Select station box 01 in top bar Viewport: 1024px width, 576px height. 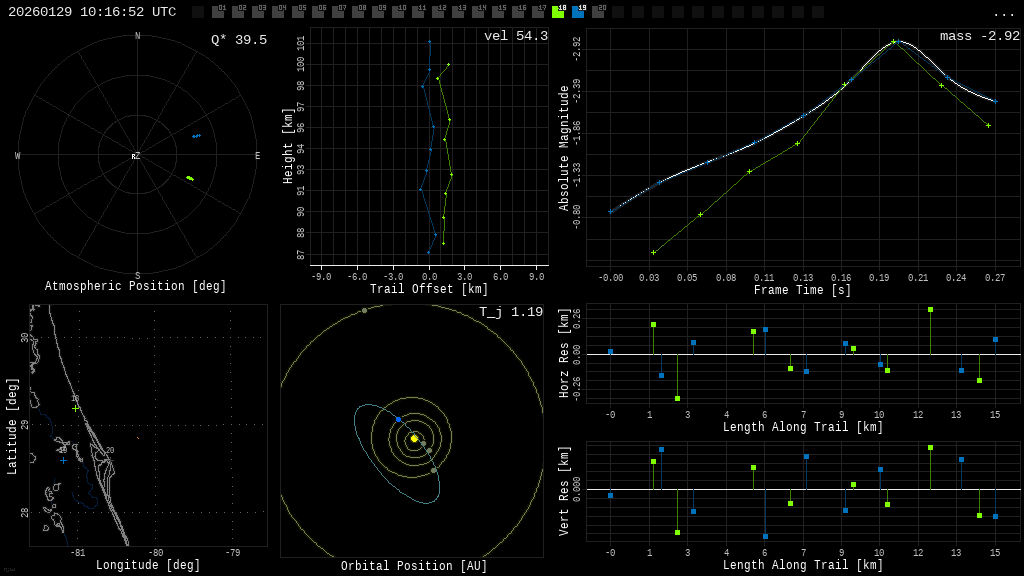[x=217, y=12]
